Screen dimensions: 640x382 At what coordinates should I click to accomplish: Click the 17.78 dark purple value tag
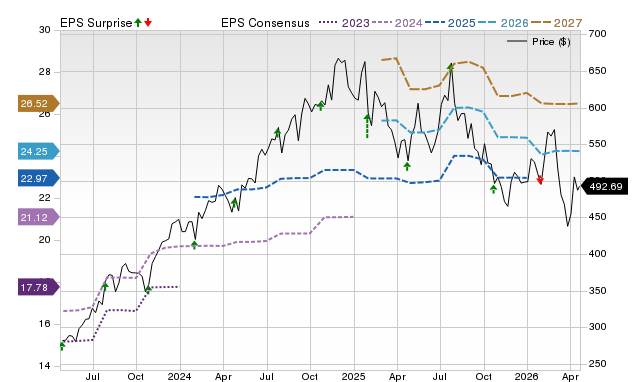tap(38, 287)
